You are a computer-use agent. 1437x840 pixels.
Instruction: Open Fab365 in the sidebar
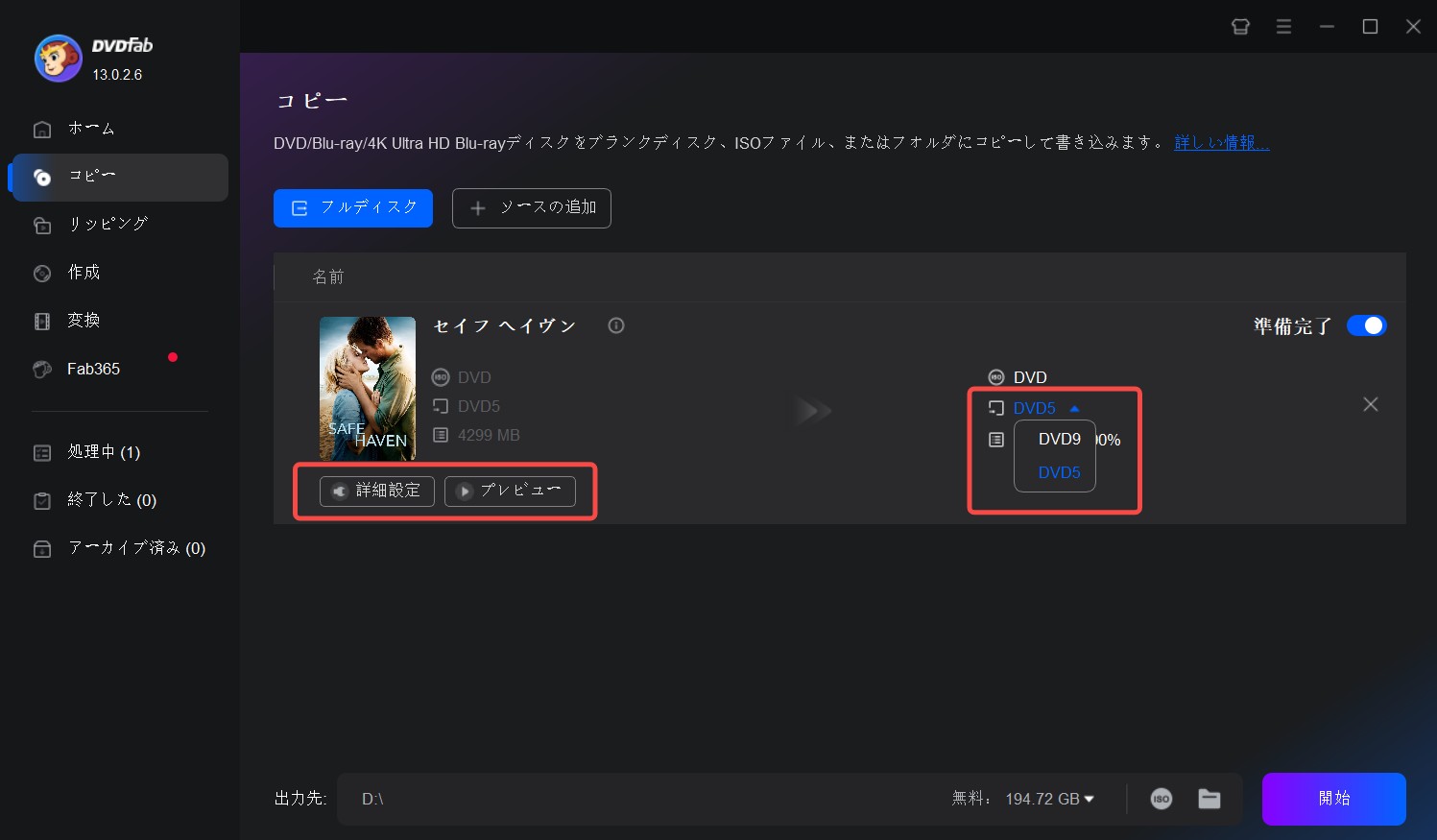click(93, 369)
